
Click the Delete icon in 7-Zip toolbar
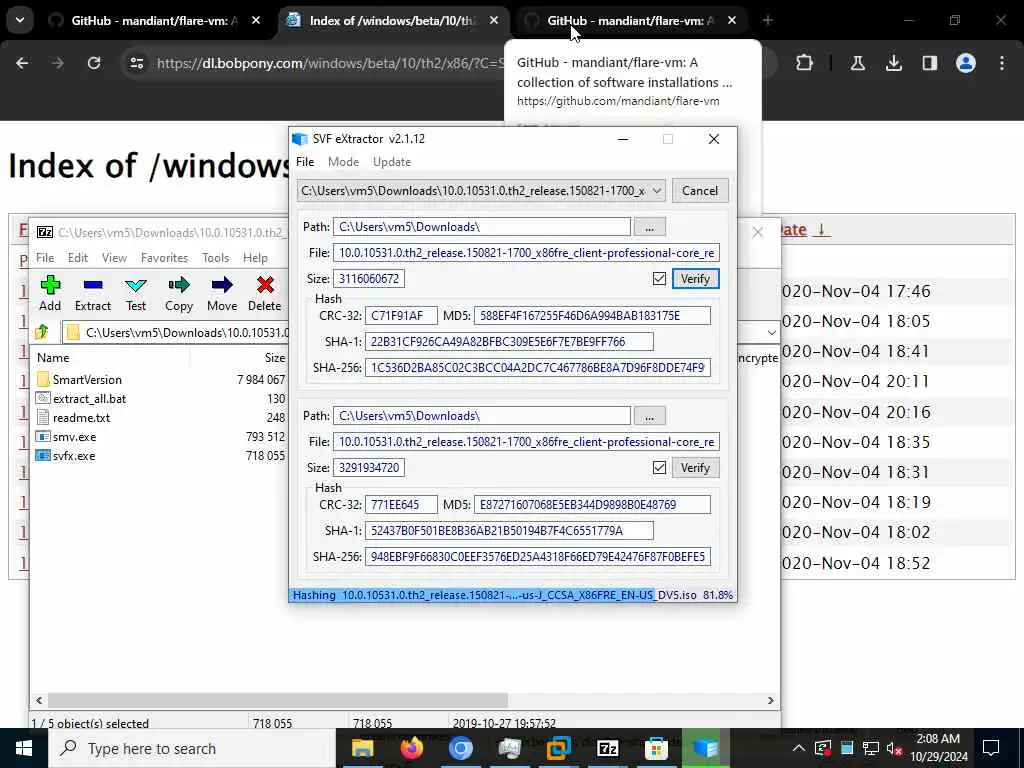264,293
